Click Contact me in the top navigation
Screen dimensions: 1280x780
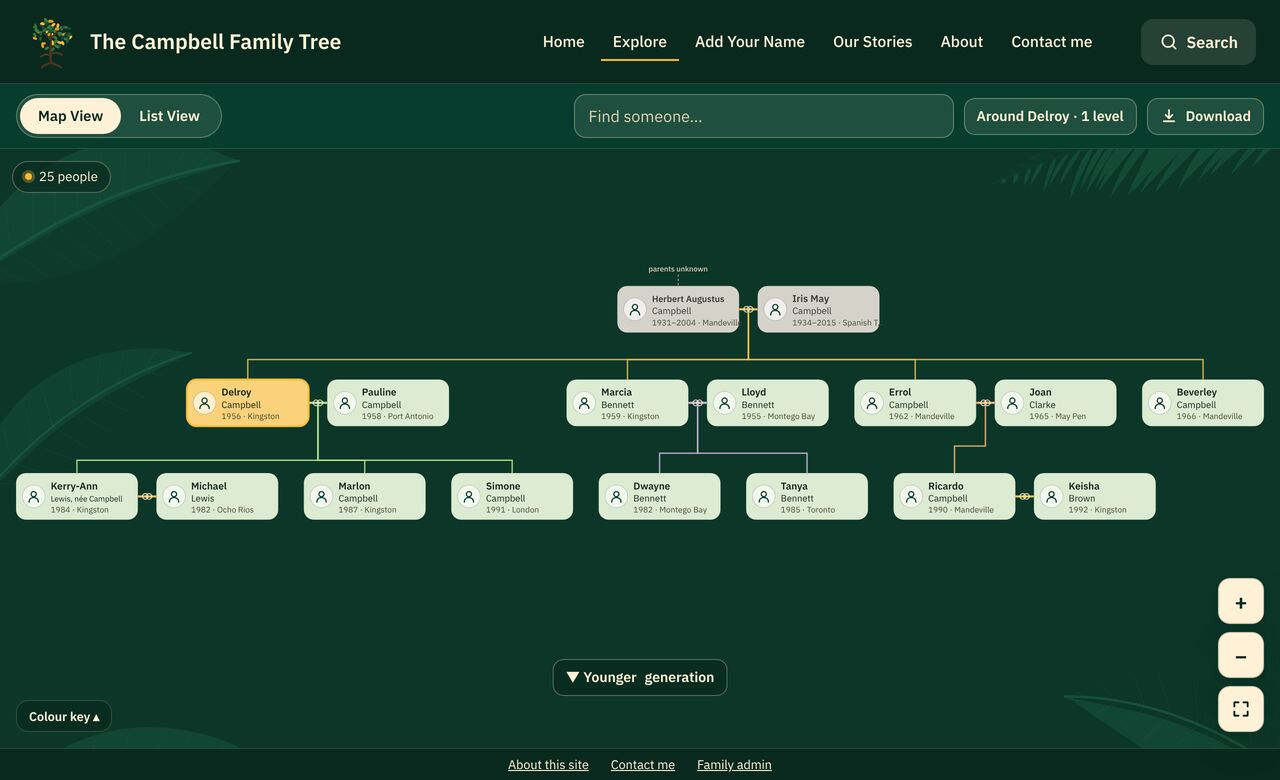[1051, 42]
